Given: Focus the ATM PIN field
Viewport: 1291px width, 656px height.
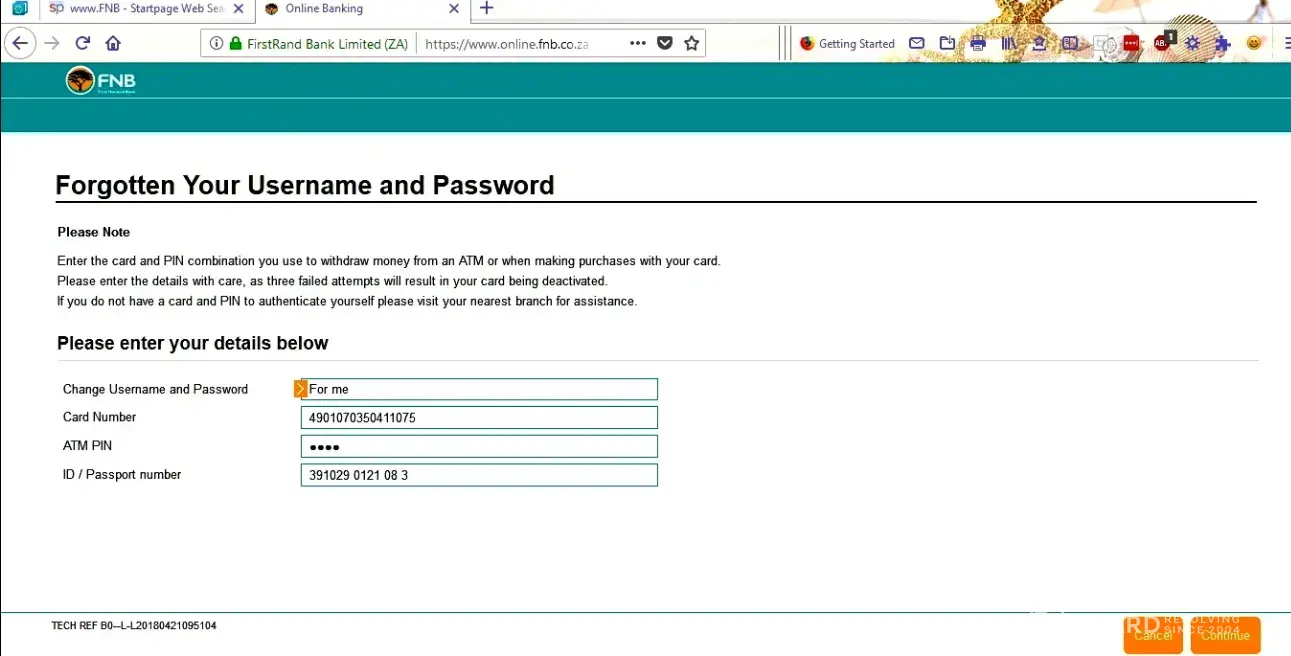Looking at the screenshot, I should (479, 447).
